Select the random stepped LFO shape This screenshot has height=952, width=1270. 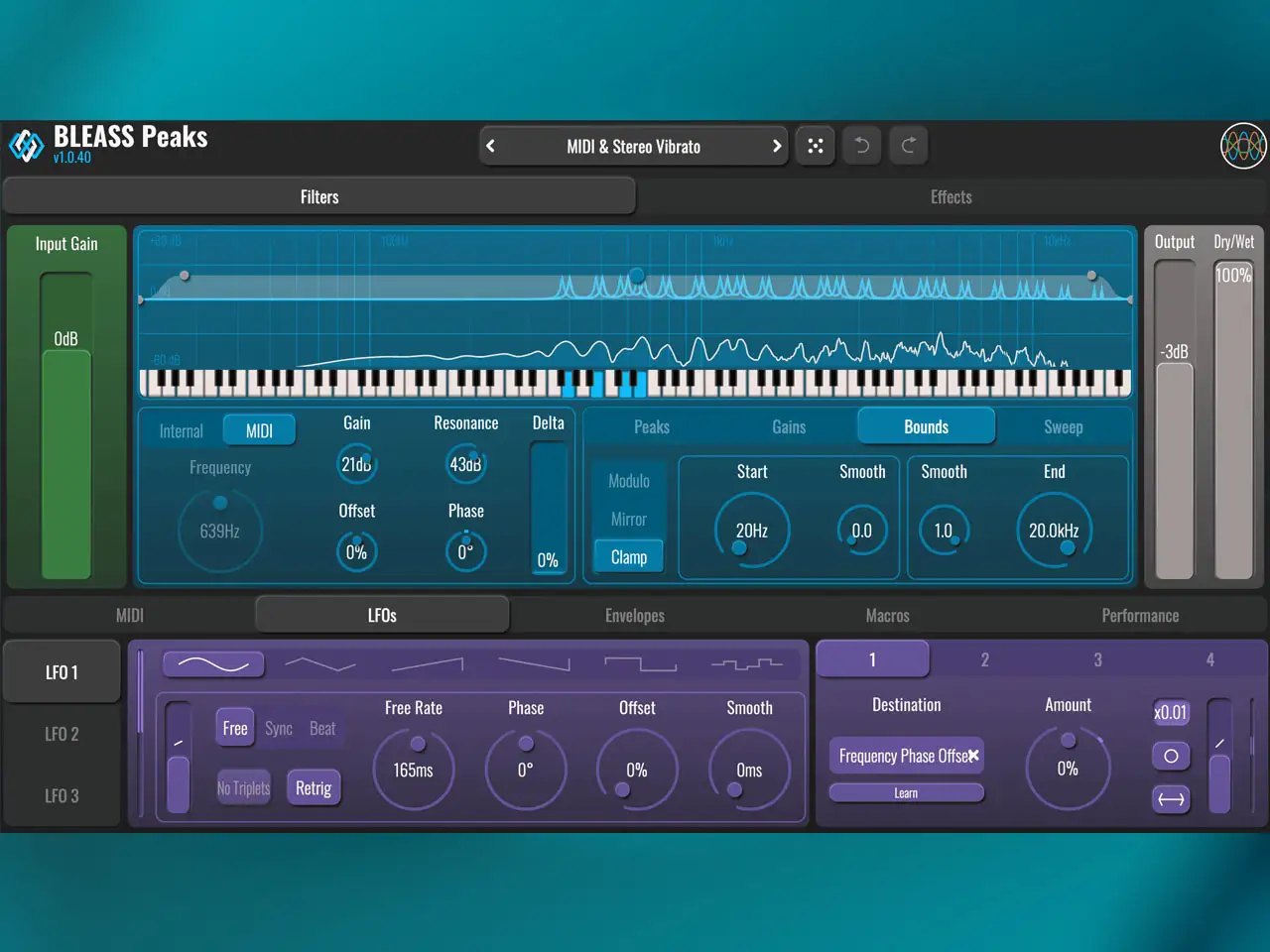click(x=747, y=664)
